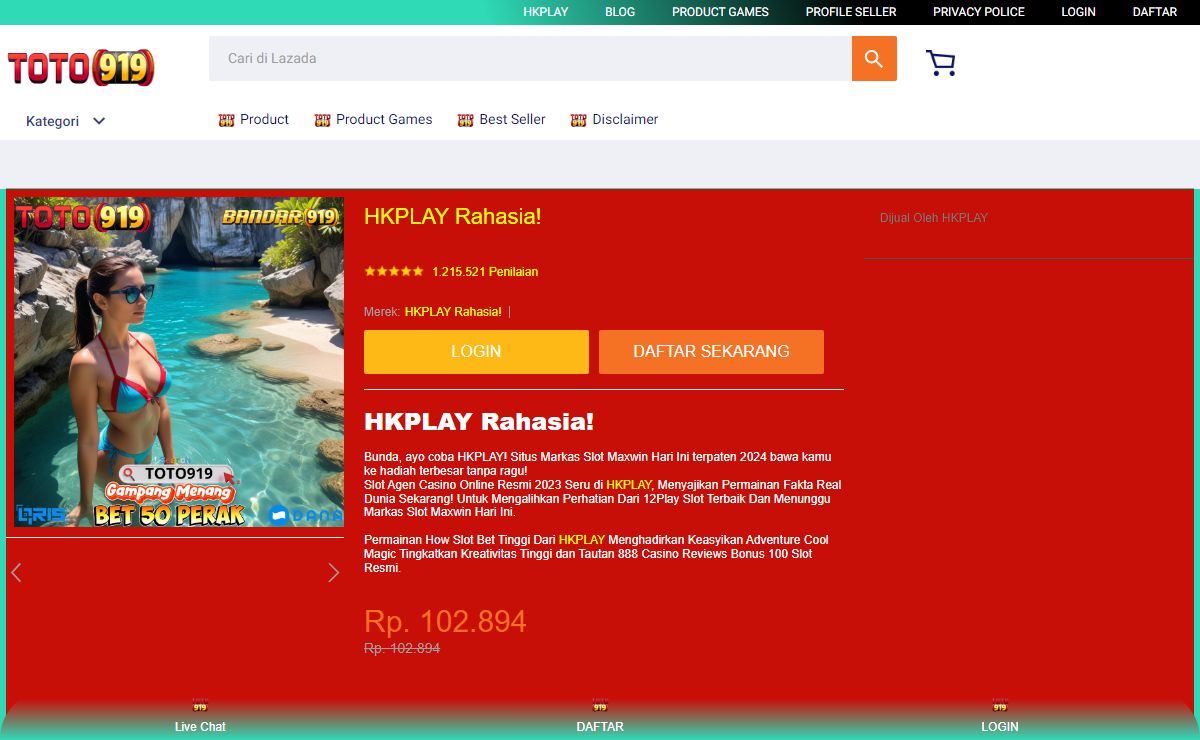This screenshot has width=1200, height=740.
Task: Click the icon beside Product Games link
Action: point(322,120)
